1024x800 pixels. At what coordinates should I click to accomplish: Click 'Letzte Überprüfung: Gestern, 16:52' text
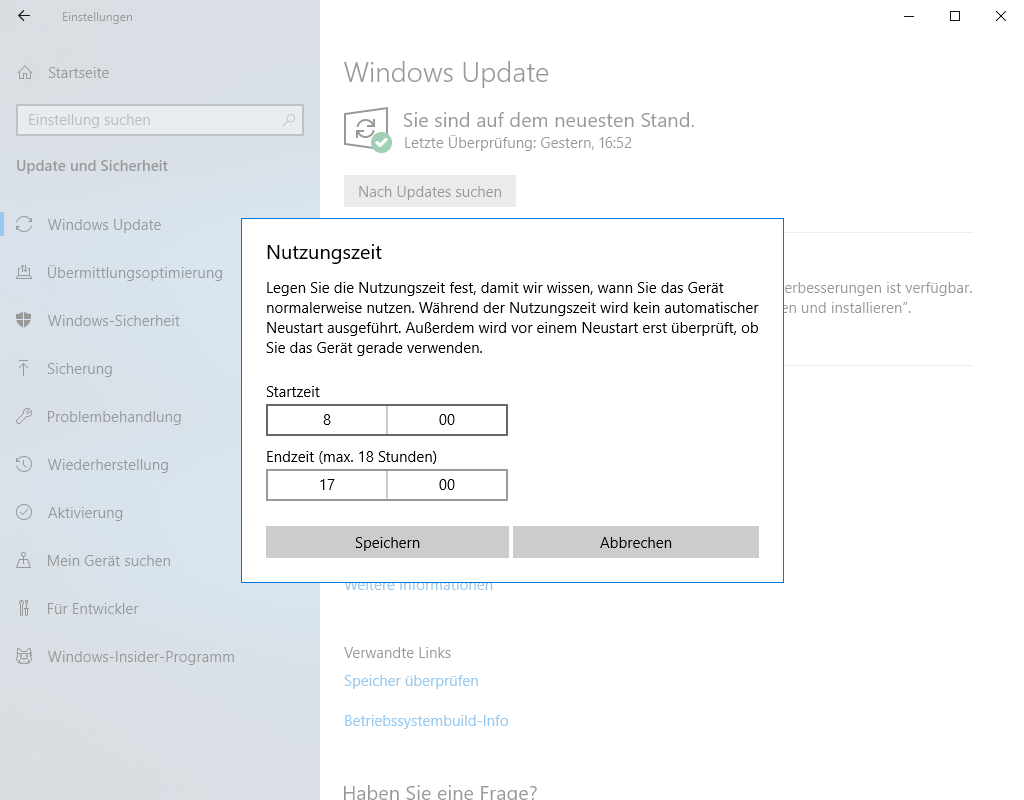(x=518, y=143)
